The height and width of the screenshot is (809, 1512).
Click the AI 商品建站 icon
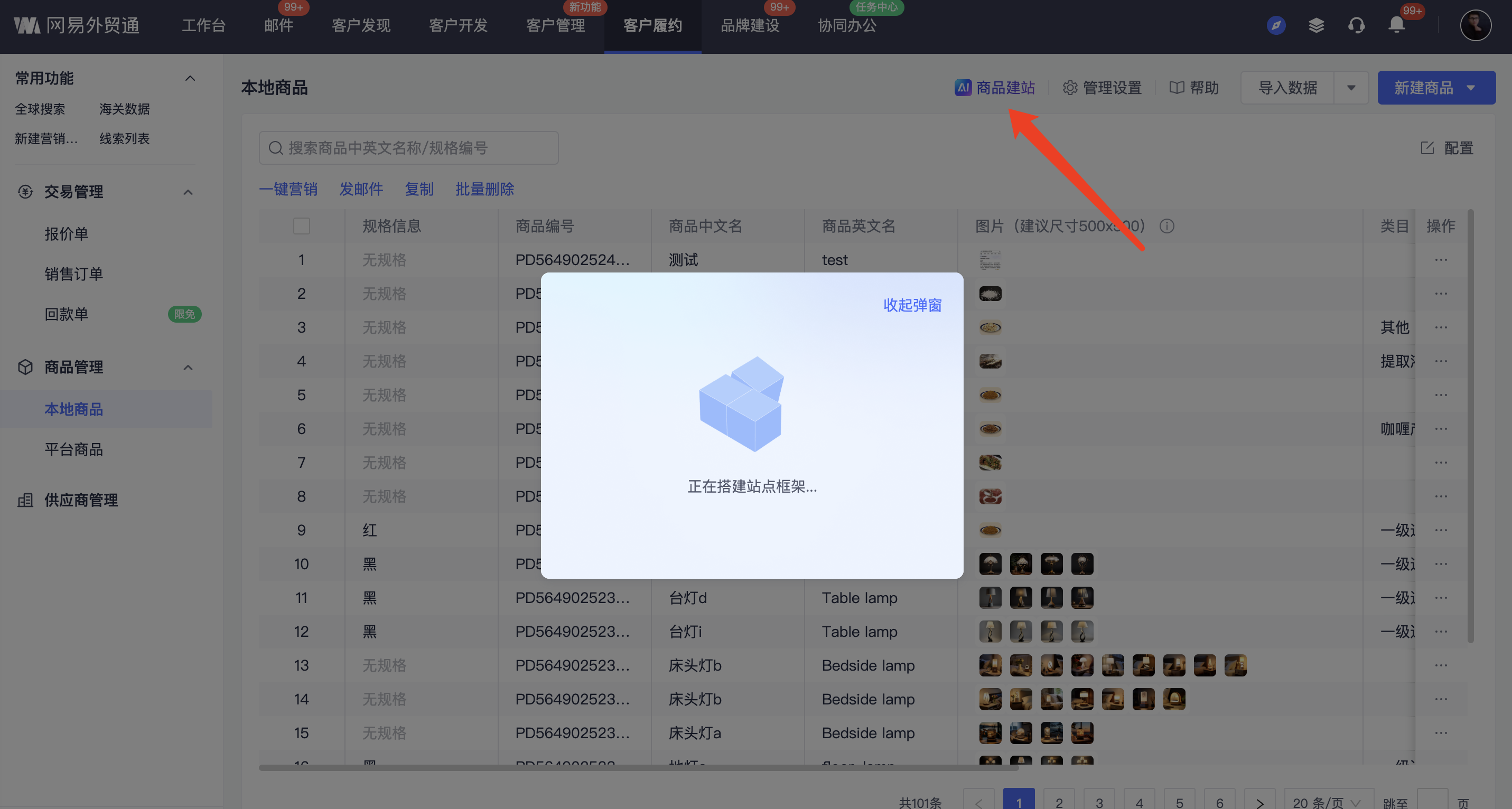[x=963, y=88]
